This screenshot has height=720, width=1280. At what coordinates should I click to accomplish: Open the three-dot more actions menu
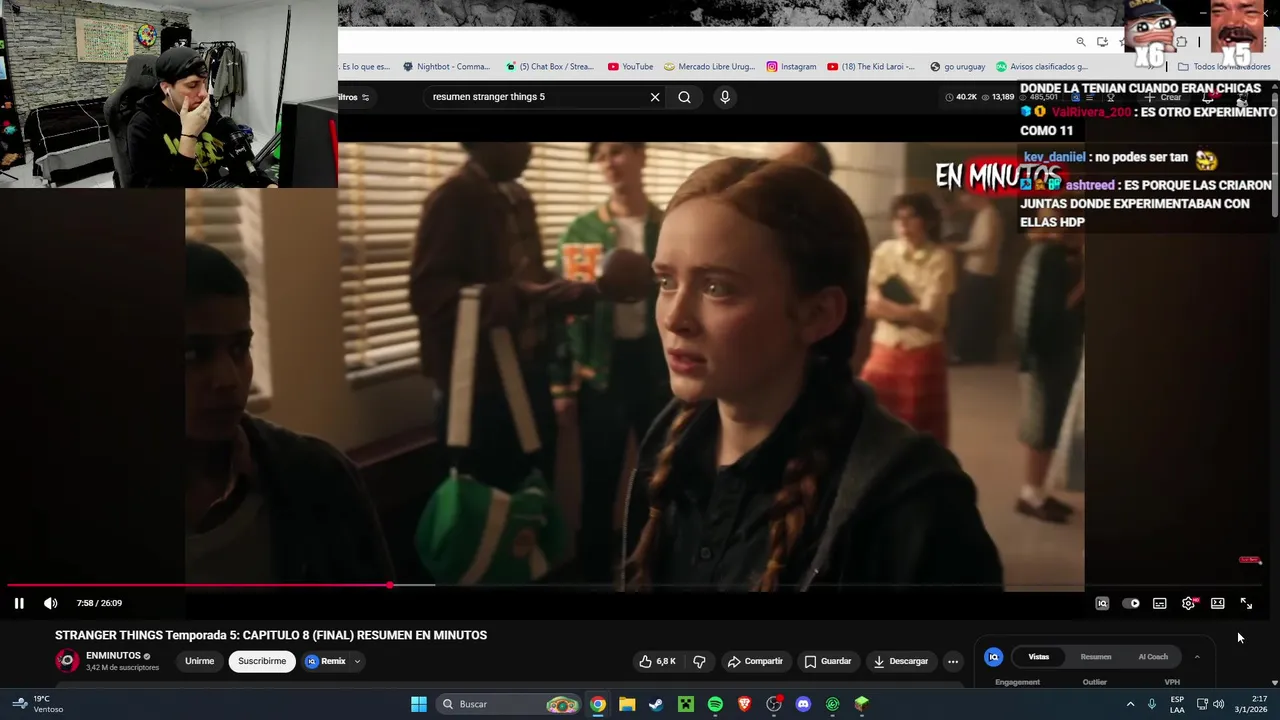click(x=953, y=661)
